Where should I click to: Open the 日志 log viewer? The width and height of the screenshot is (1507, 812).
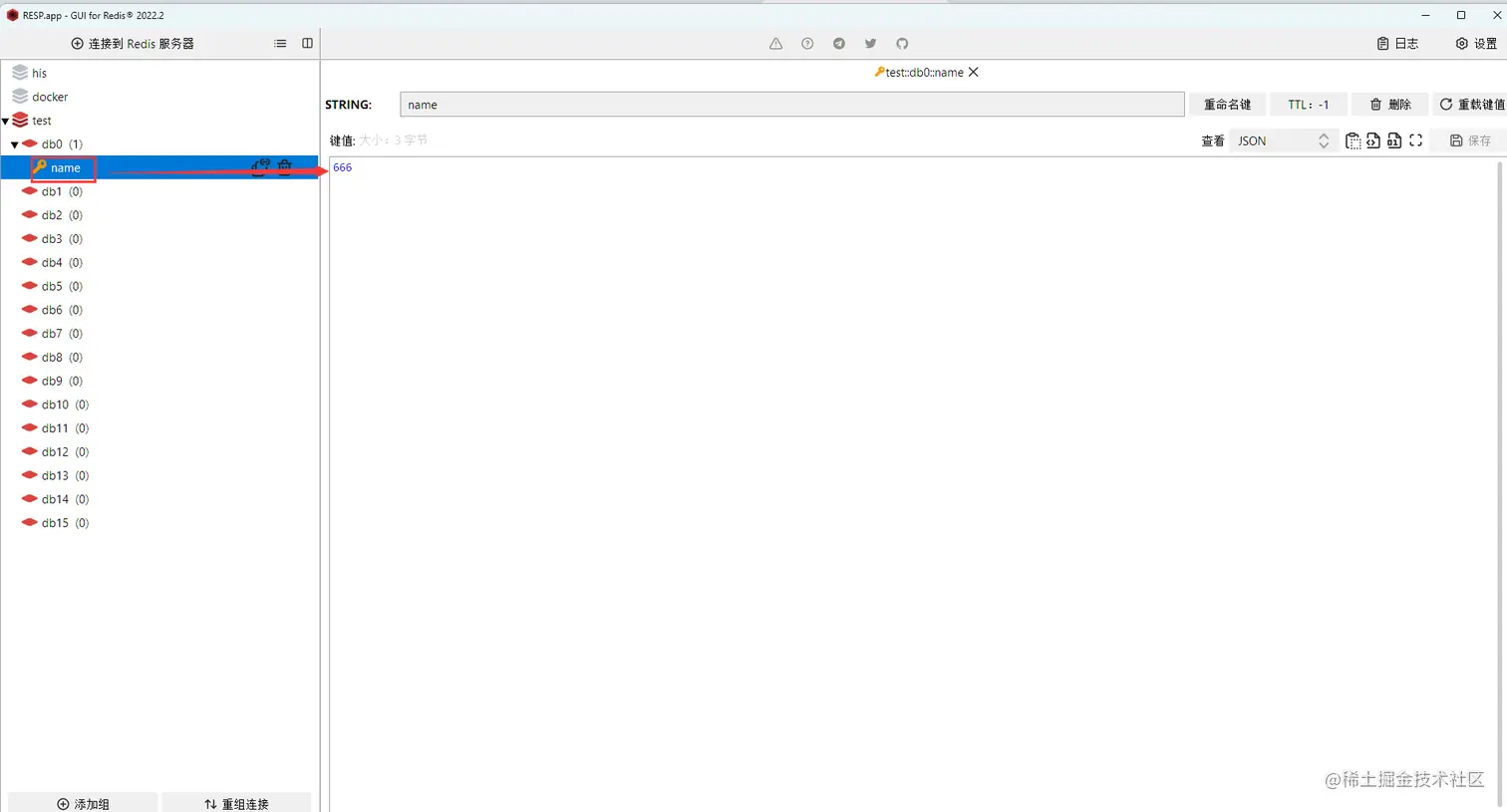(1397, 44)
